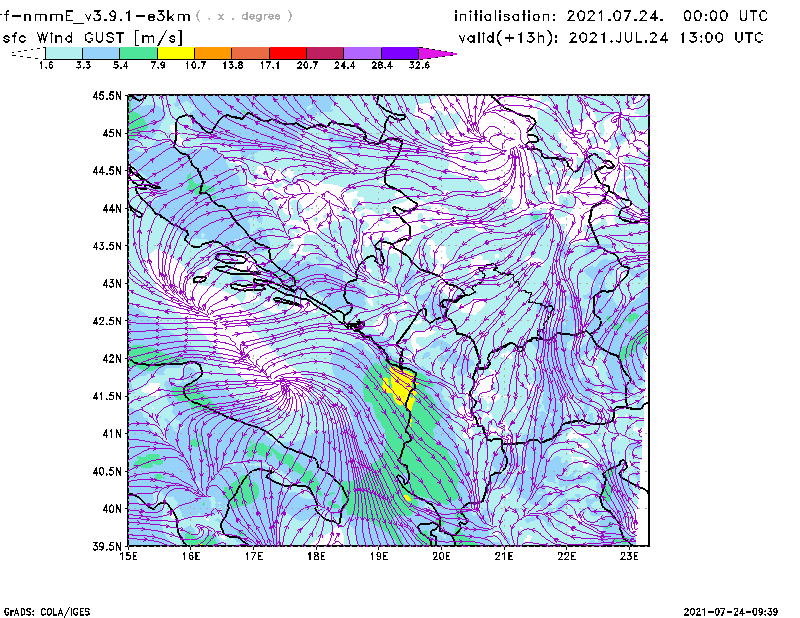Screen dimensions: 800x618
Task: Select the violet 28.4–32.6 legend swatch
Action: (400, 53)
